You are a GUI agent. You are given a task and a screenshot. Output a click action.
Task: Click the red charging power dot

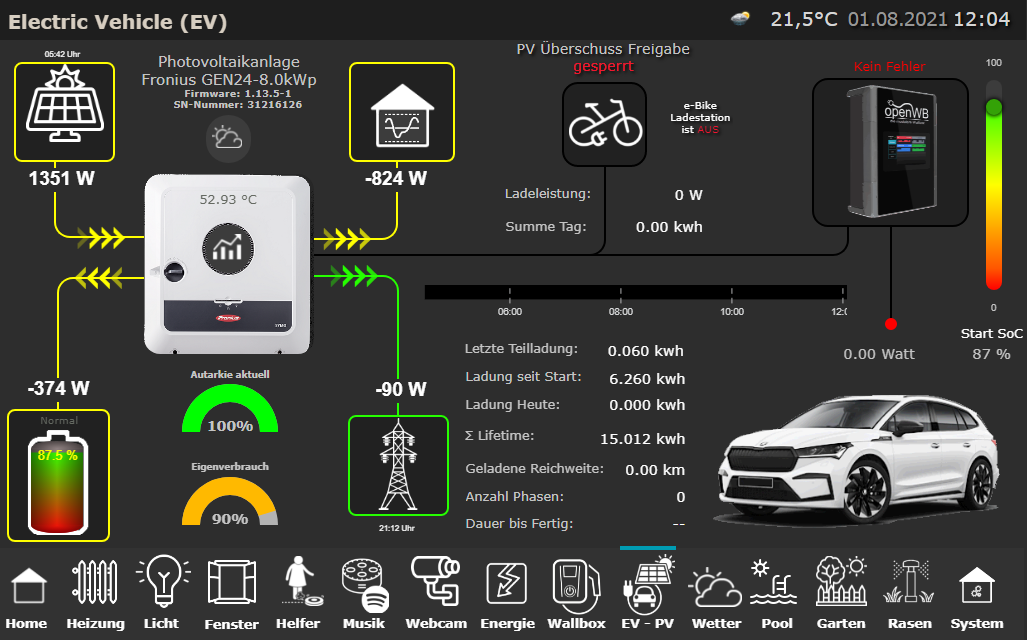pyautogui.click(x=890, y=324)
